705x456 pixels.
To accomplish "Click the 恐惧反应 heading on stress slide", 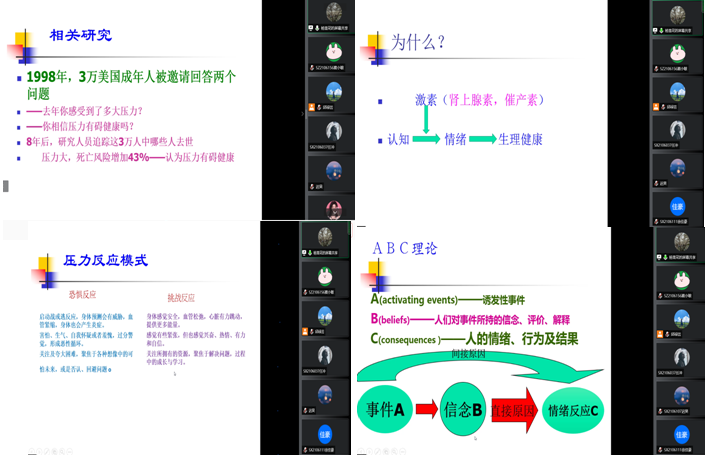I will [84, 296].
